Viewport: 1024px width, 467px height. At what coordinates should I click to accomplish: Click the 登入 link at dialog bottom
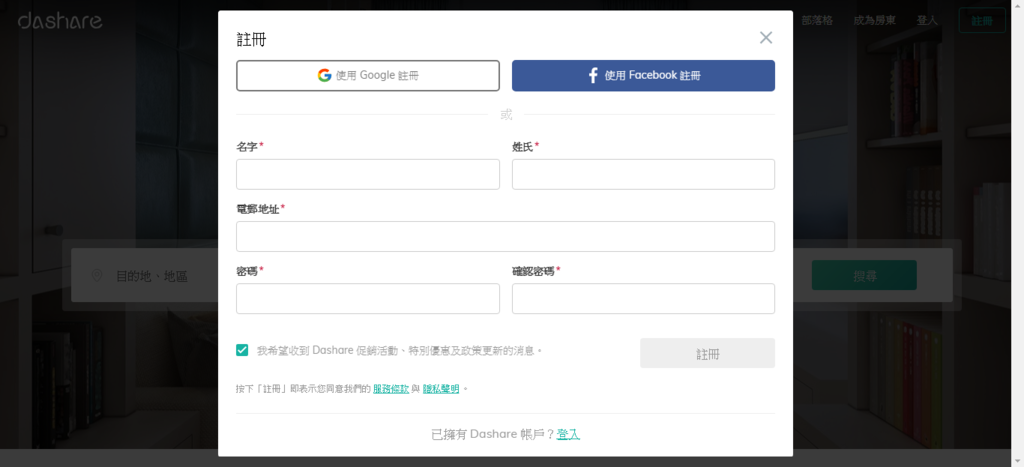[568, 434]
